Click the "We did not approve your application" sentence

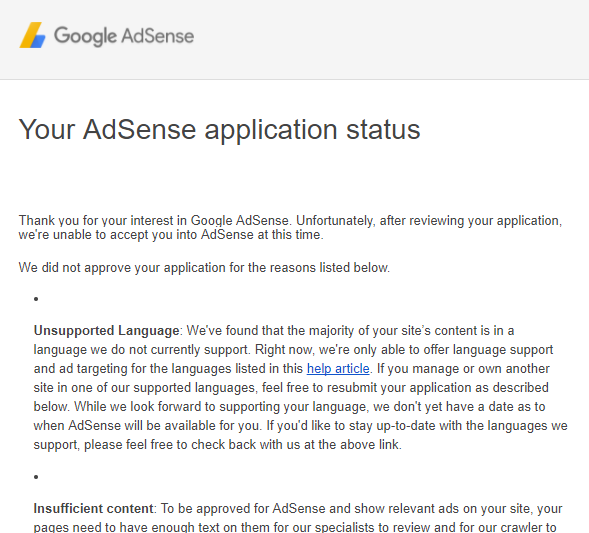tap(204, 267)
